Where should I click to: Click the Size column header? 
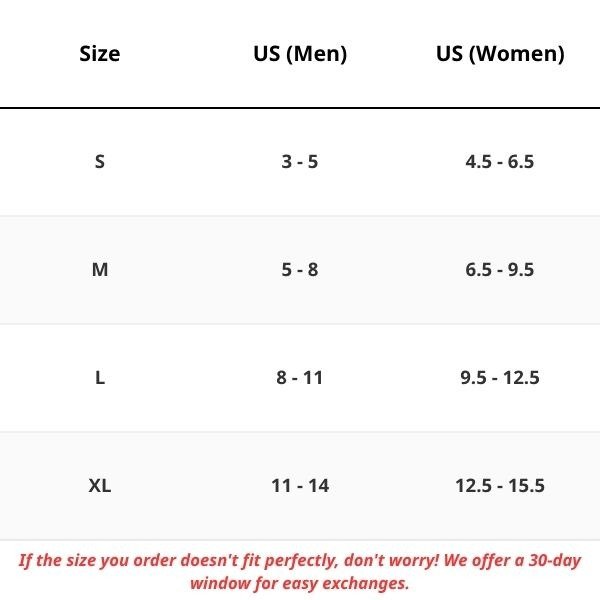tap(99, 54)
